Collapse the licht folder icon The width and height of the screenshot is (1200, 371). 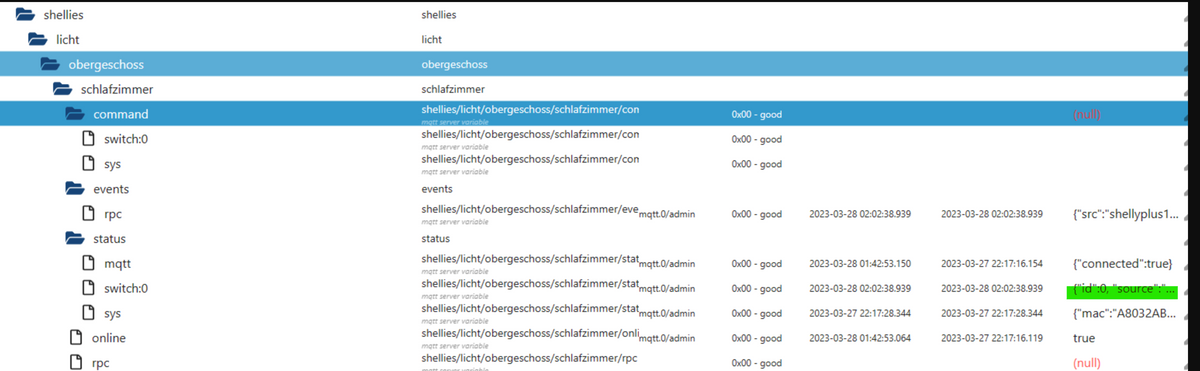pyautogui.click(x=38, y=40)
